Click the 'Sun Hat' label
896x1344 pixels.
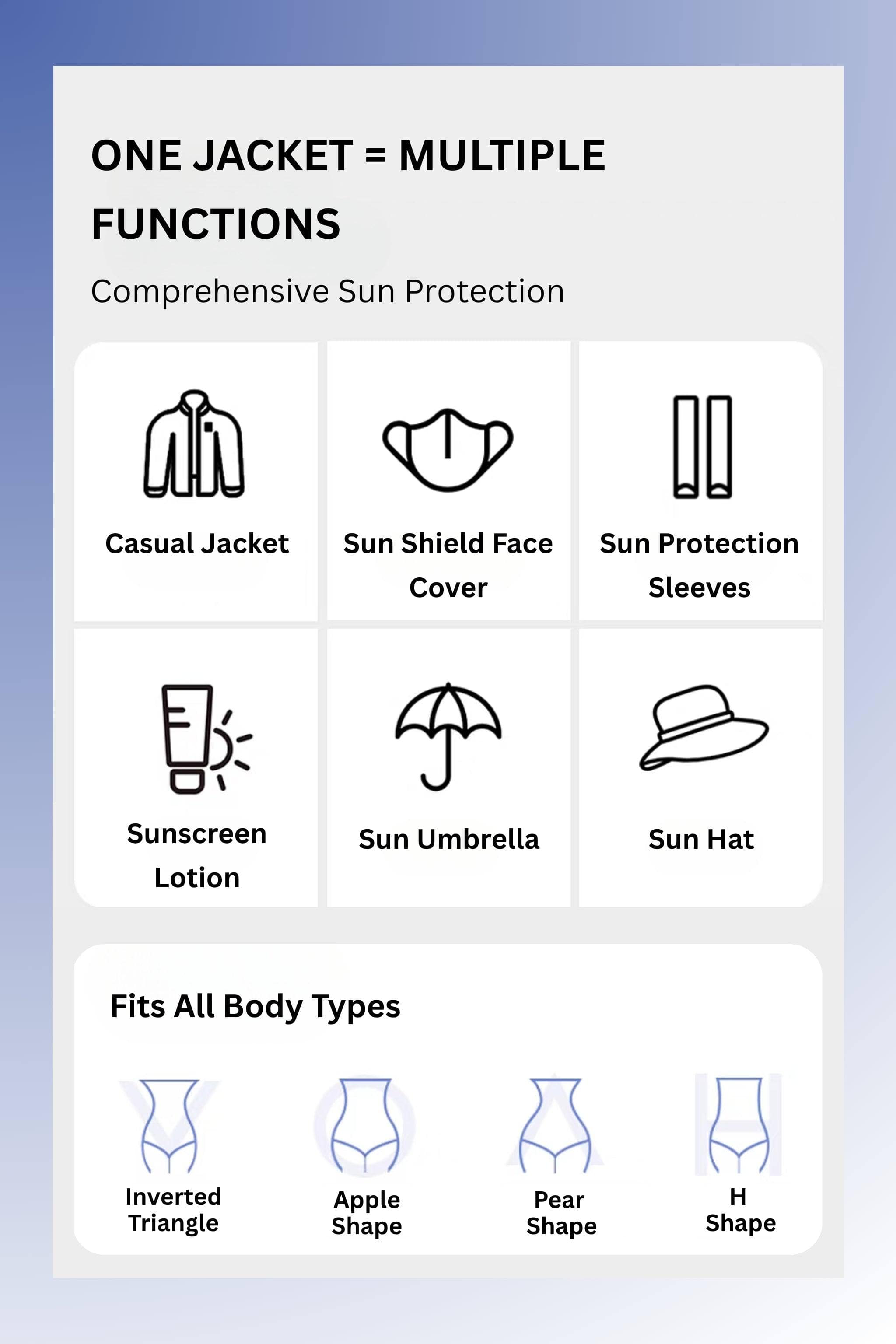(701, 840)
